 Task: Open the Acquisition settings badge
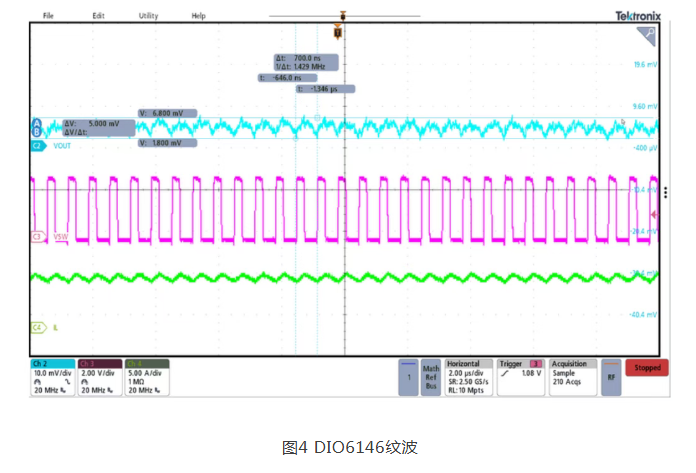573,377
